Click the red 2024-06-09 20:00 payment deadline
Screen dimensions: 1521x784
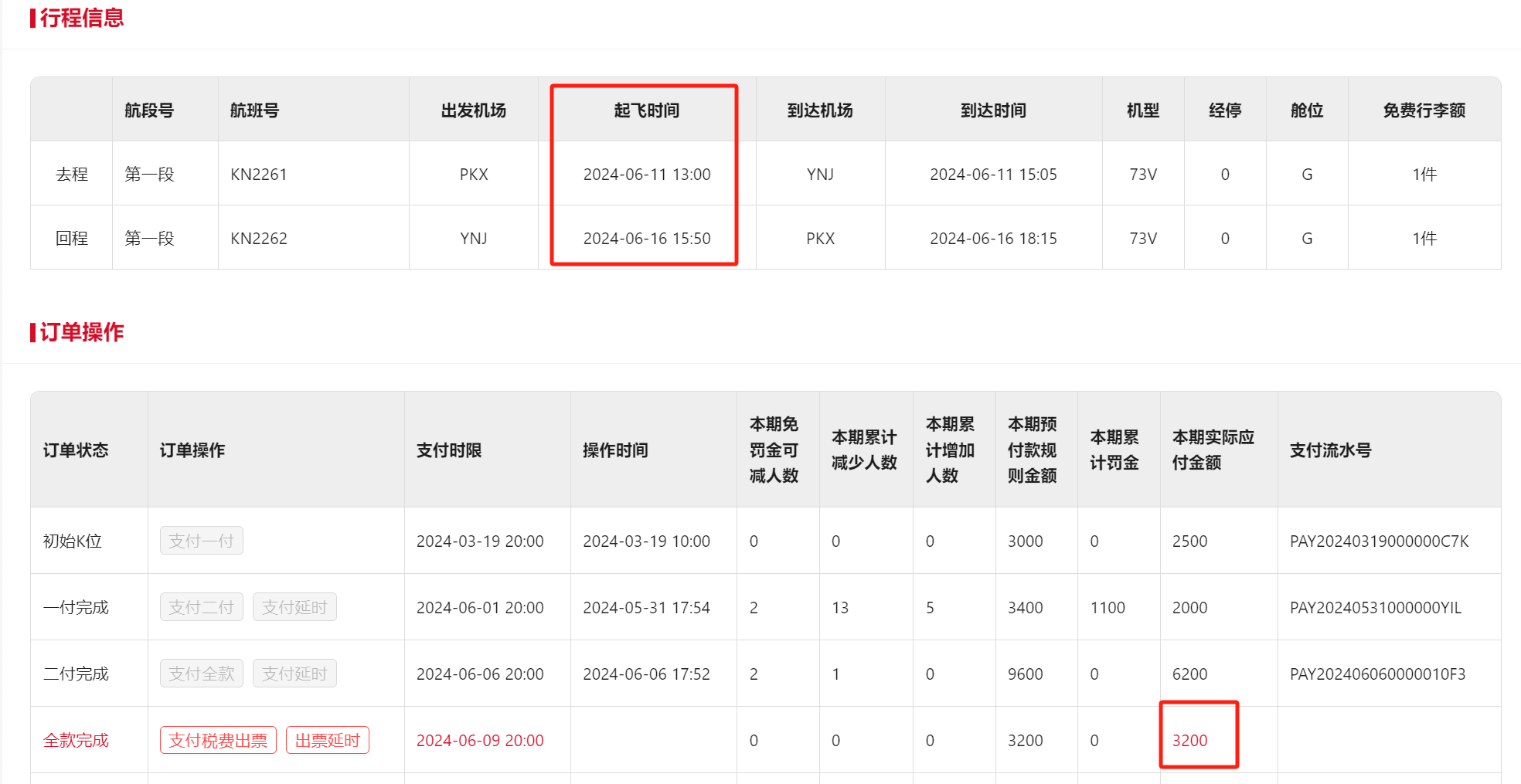(480, 740)
